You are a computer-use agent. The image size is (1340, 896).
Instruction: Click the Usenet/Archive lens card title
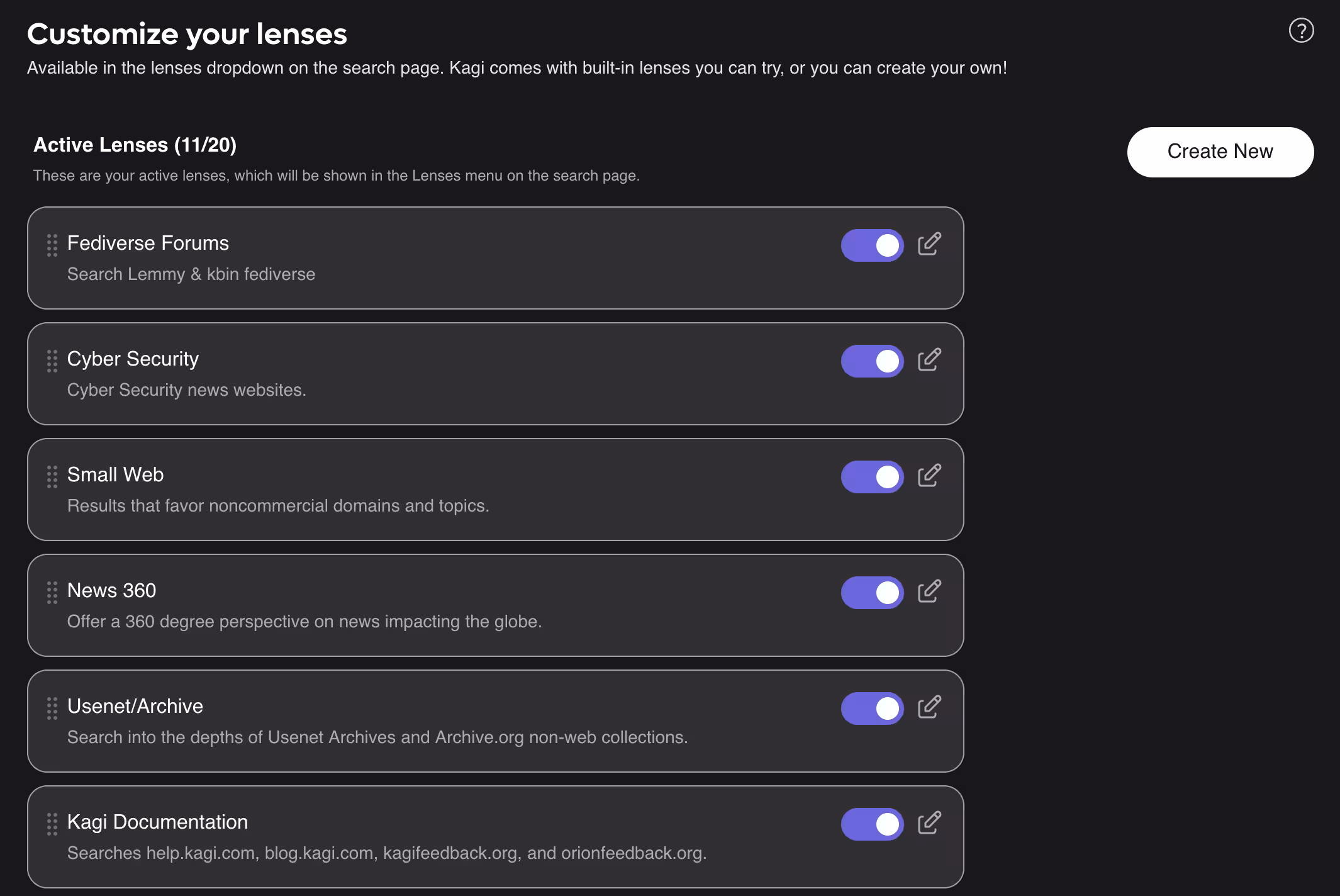pos(135,707)
